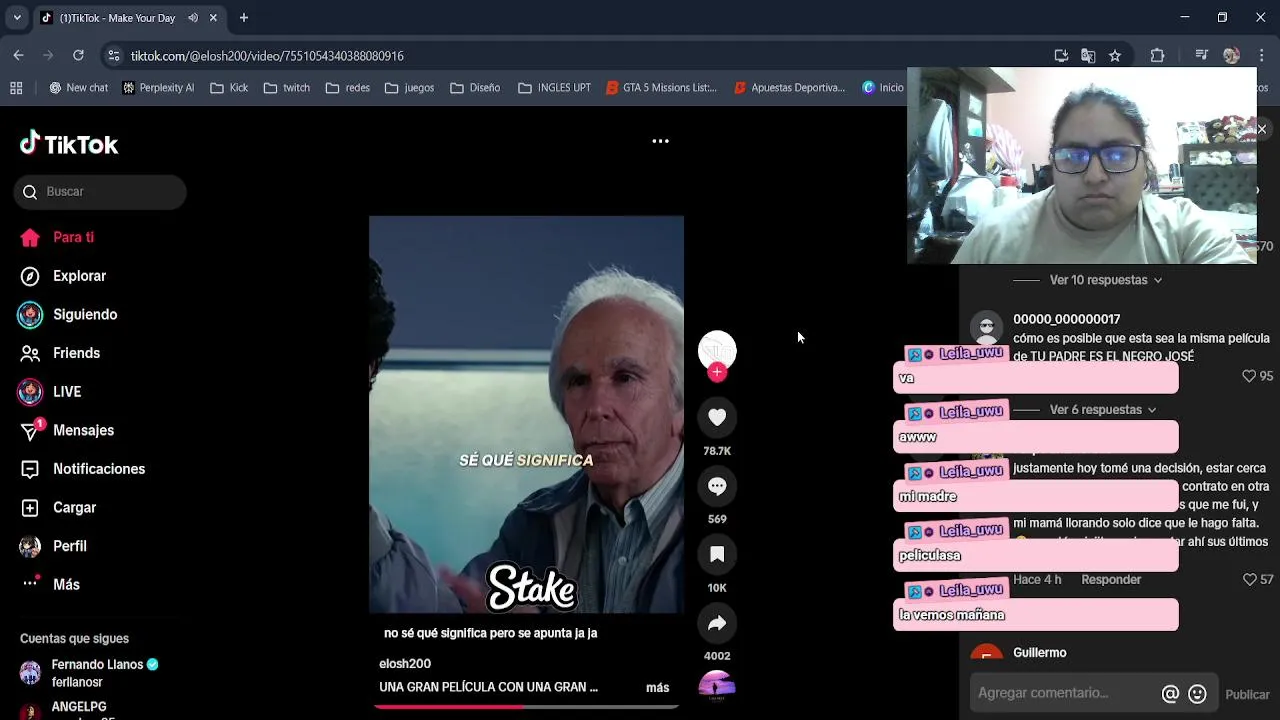Like comment with 95 likes
1280x720 pixels.
(x=1249, y=376)
